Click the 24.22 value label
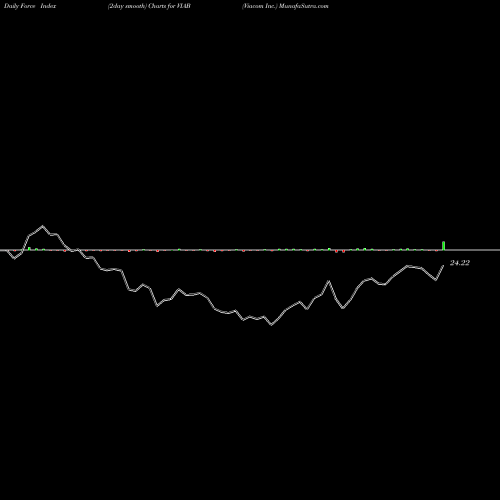Screen dimensions: 500x500 click(460, 263)
